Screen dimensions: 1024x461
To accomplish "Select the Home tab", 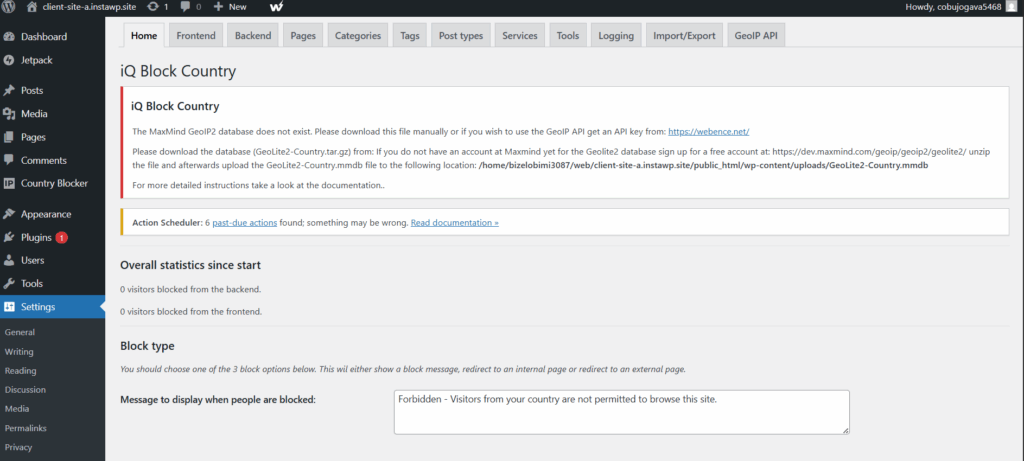I will 144,36.
